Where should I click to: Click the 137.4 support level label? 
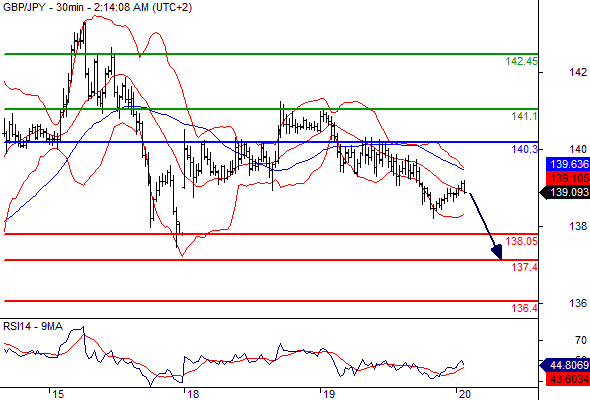(x=525, y=267)
